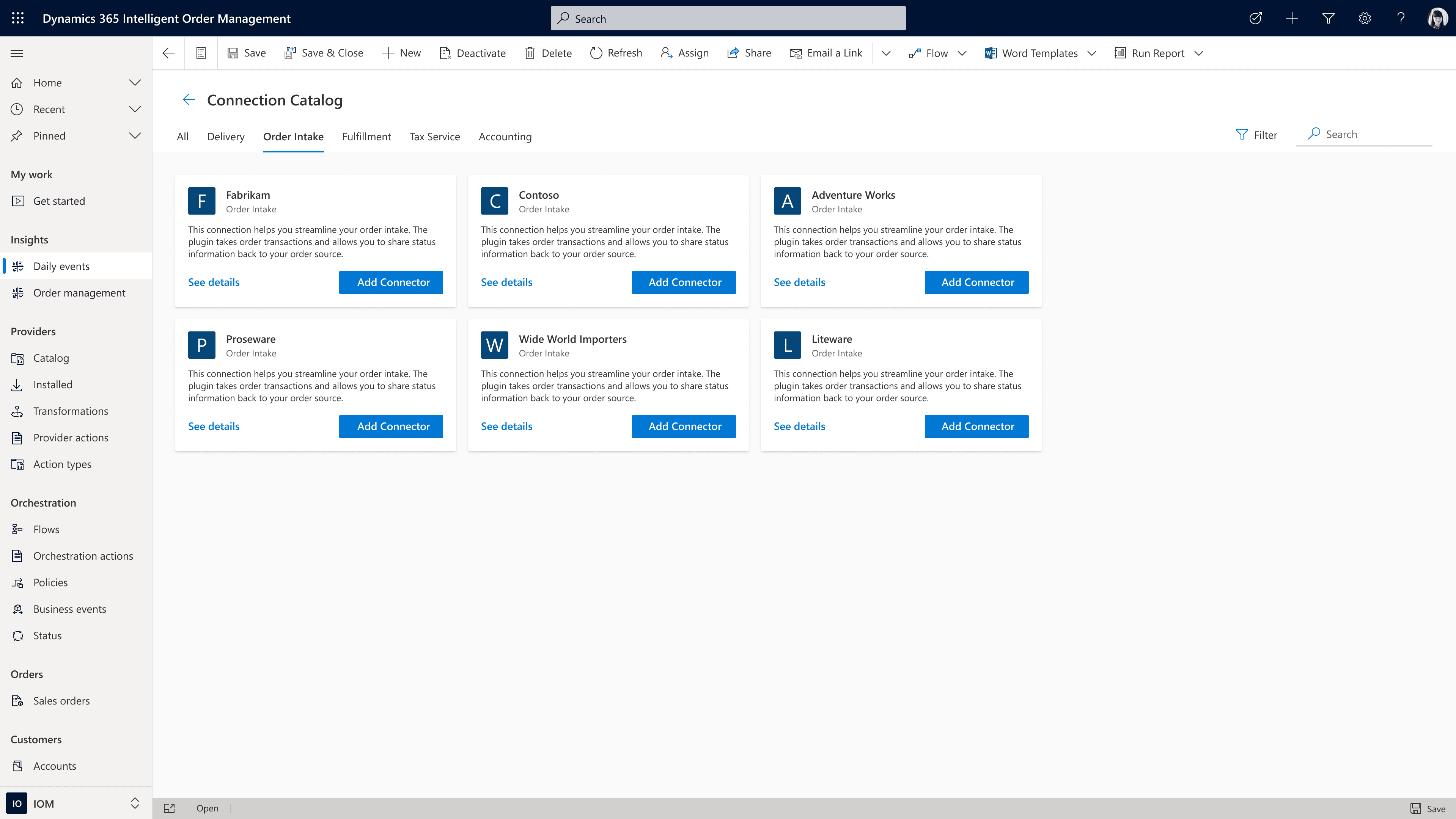
Task: Open the Flow dropdown menu
Action: point(962,53)
